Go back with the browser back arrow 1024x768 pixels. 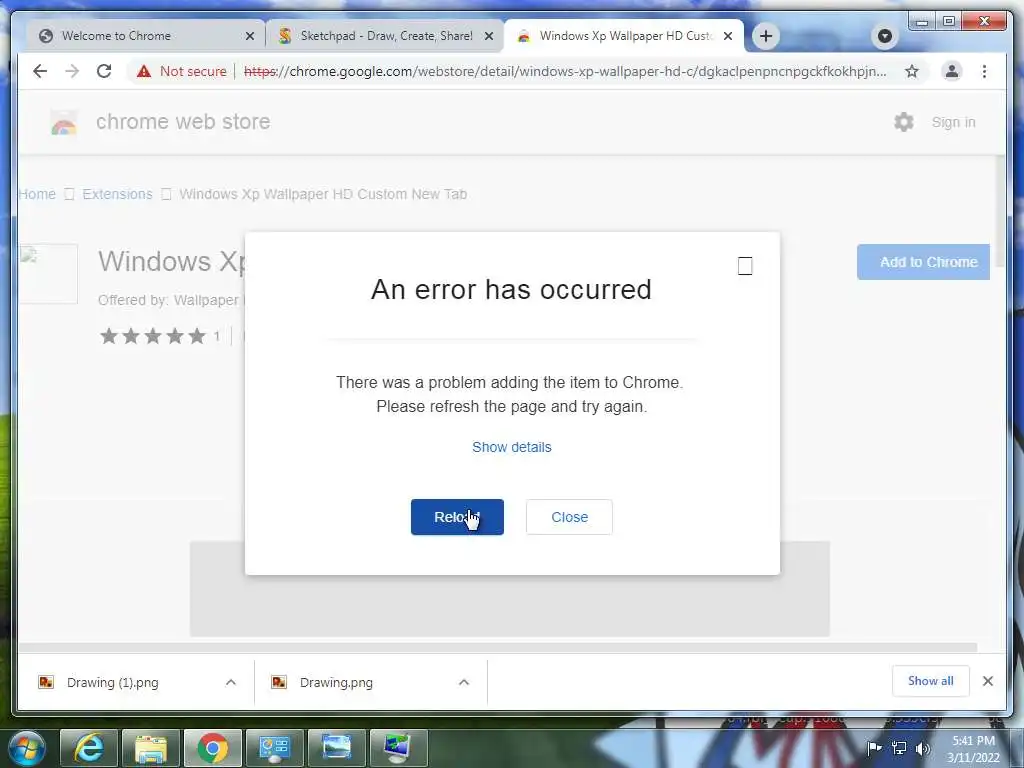click(40, 71)
